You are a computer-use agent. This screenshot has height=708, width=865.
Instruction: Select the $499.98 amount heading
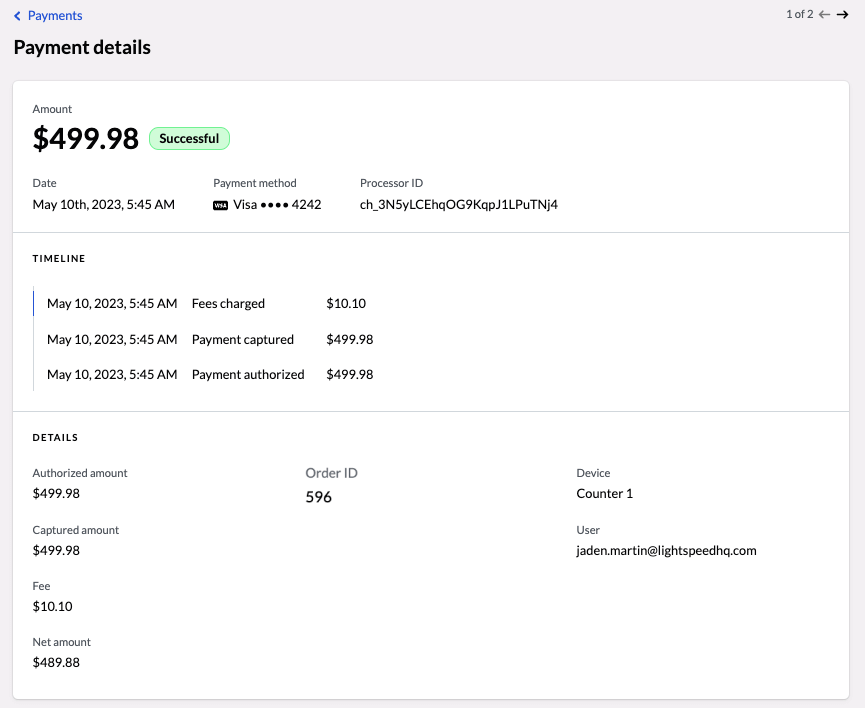[x=85, y=138]
